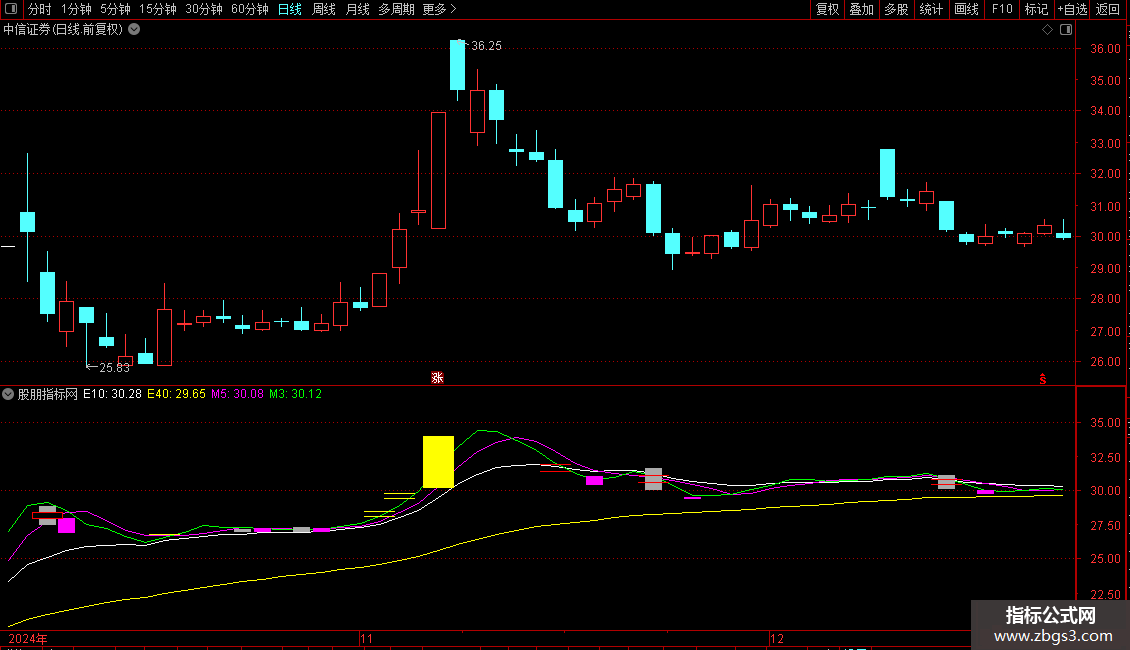This screenshot has height=650, width=1130.
Task: Select the 15分钟 period
Action: point(158,9)
